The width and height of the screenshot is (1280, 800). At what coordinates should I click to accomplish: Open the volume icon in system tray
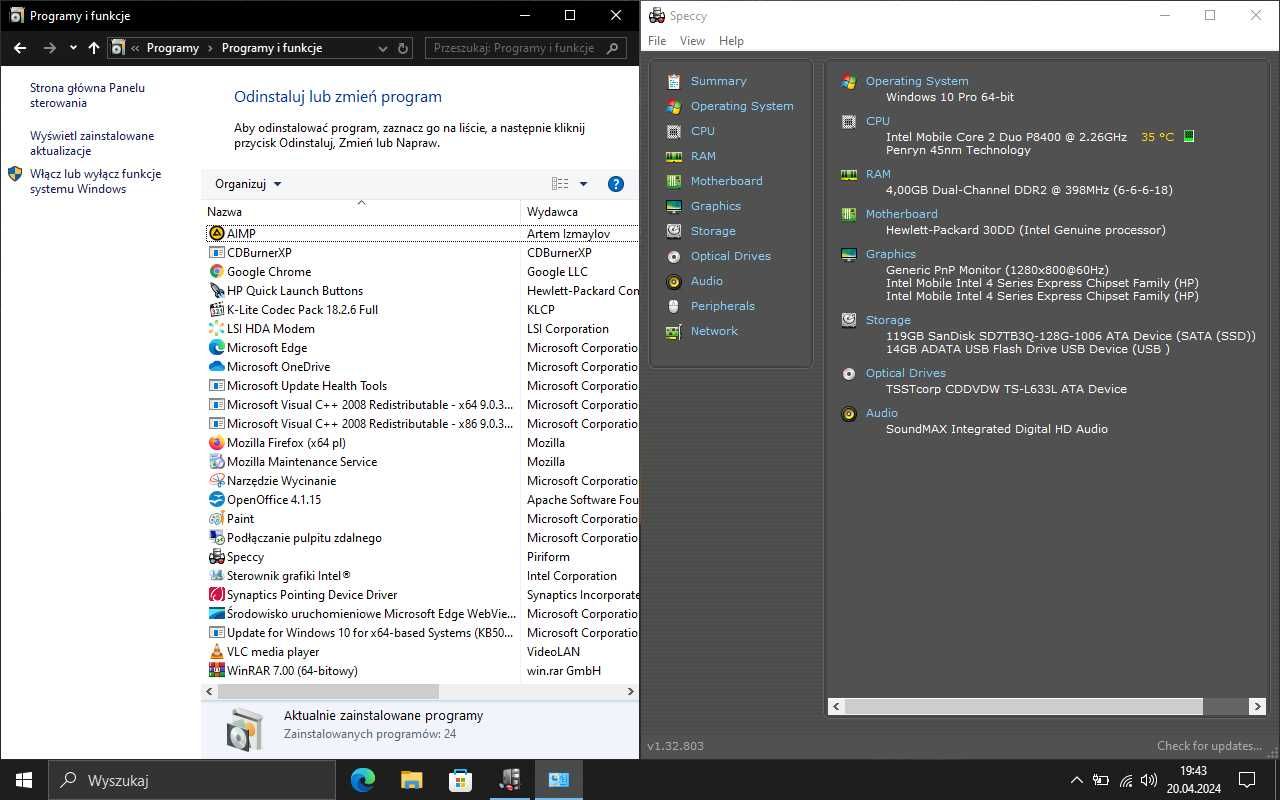[1149, 780]
